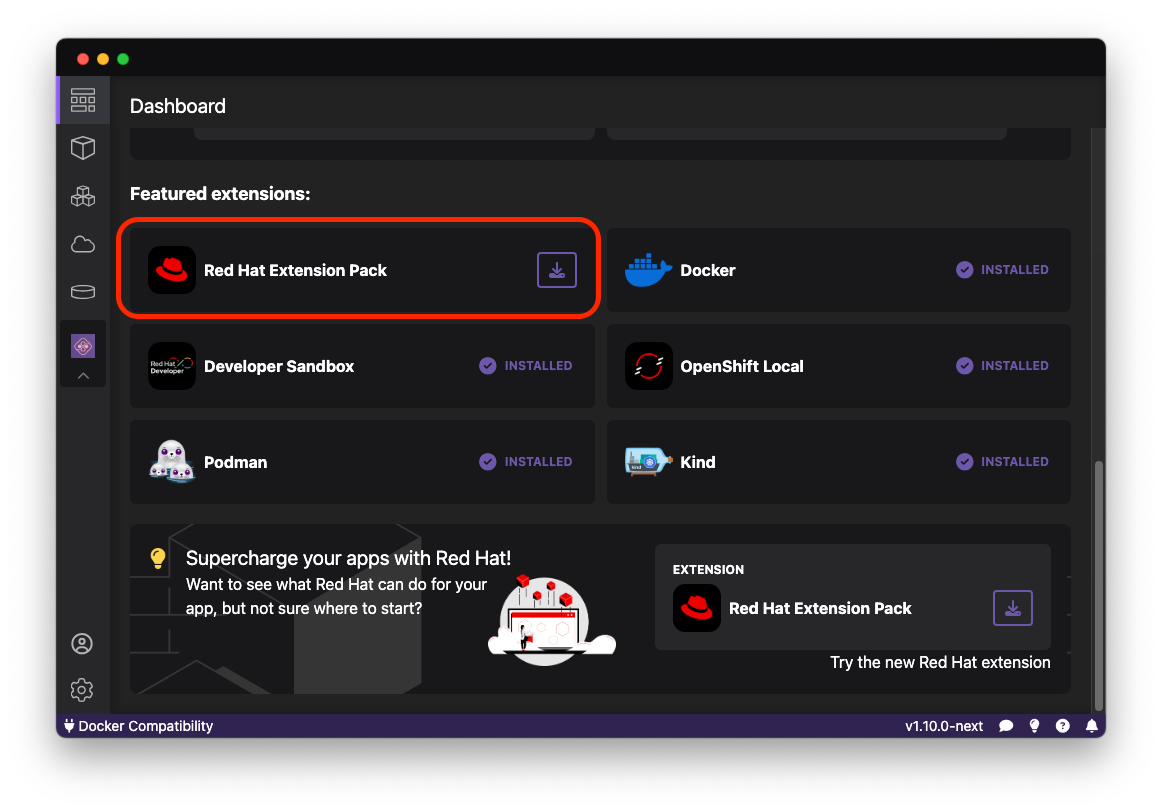Viewport: 1162px width, 812px height.
Task: Open the notifications bell icon
Action: tap(1092, 726)
